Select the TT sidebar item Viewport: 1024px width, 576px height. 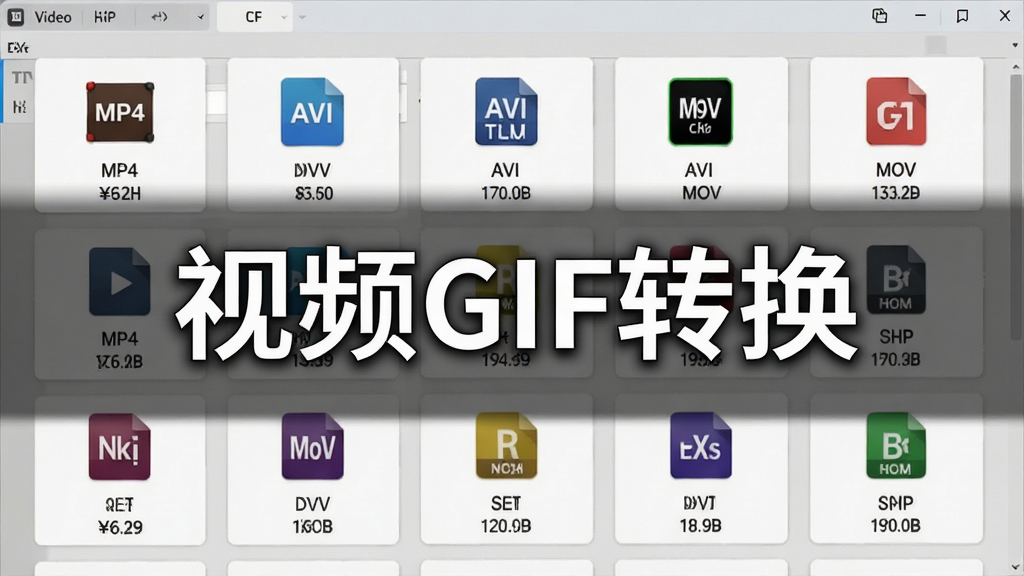tap(21, 78)
